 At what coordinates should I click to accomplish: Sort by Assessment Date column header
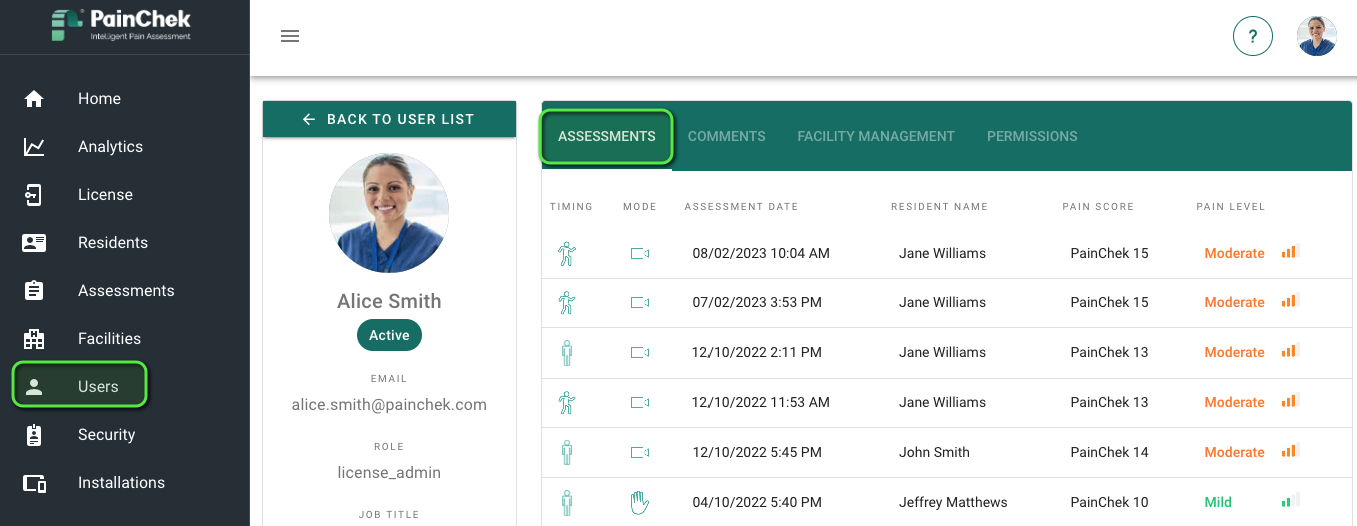pyautogui.click(x=741, y=207)
